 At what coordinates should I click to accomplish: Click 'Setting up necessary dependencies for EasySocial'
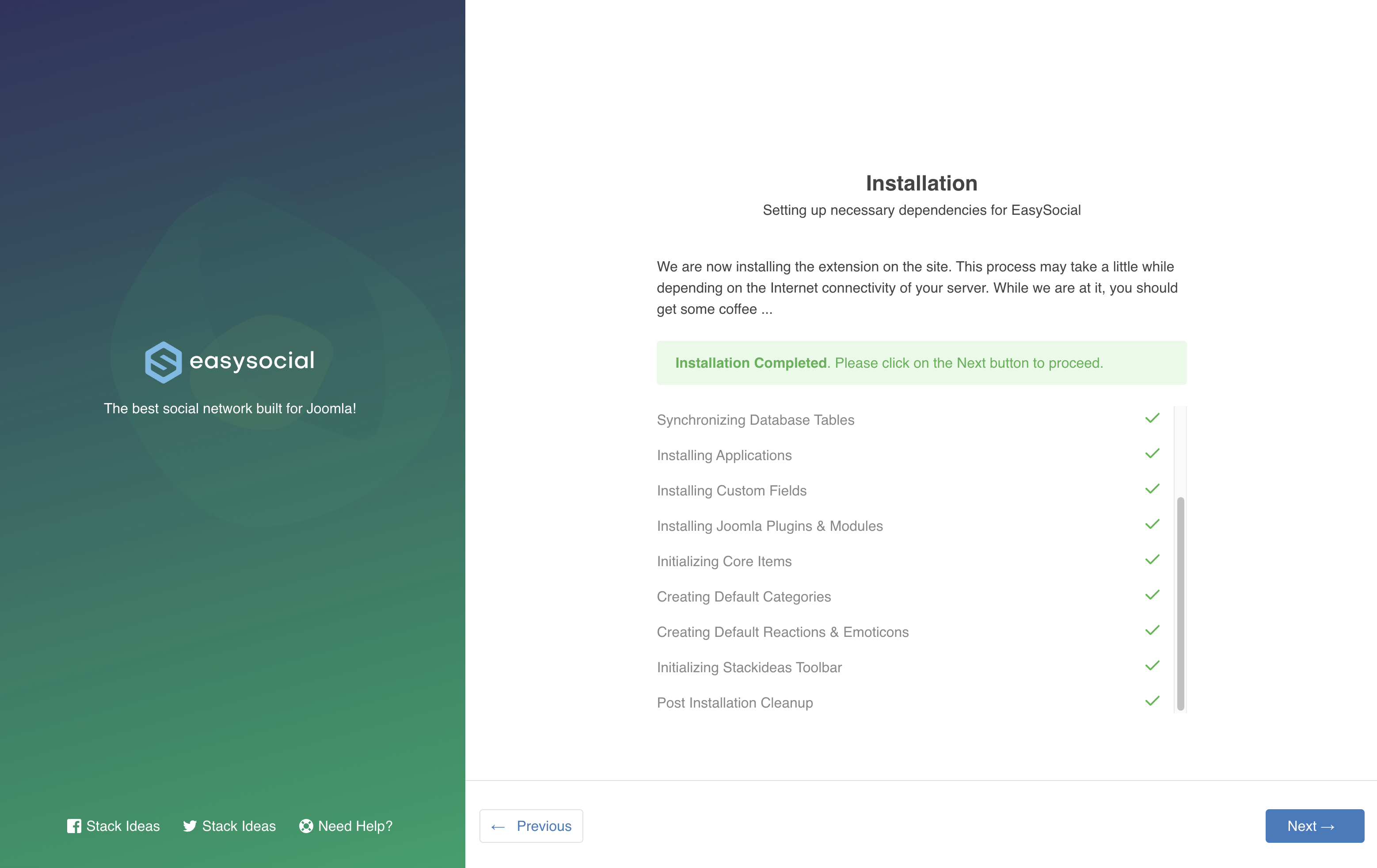click(921, 210)
